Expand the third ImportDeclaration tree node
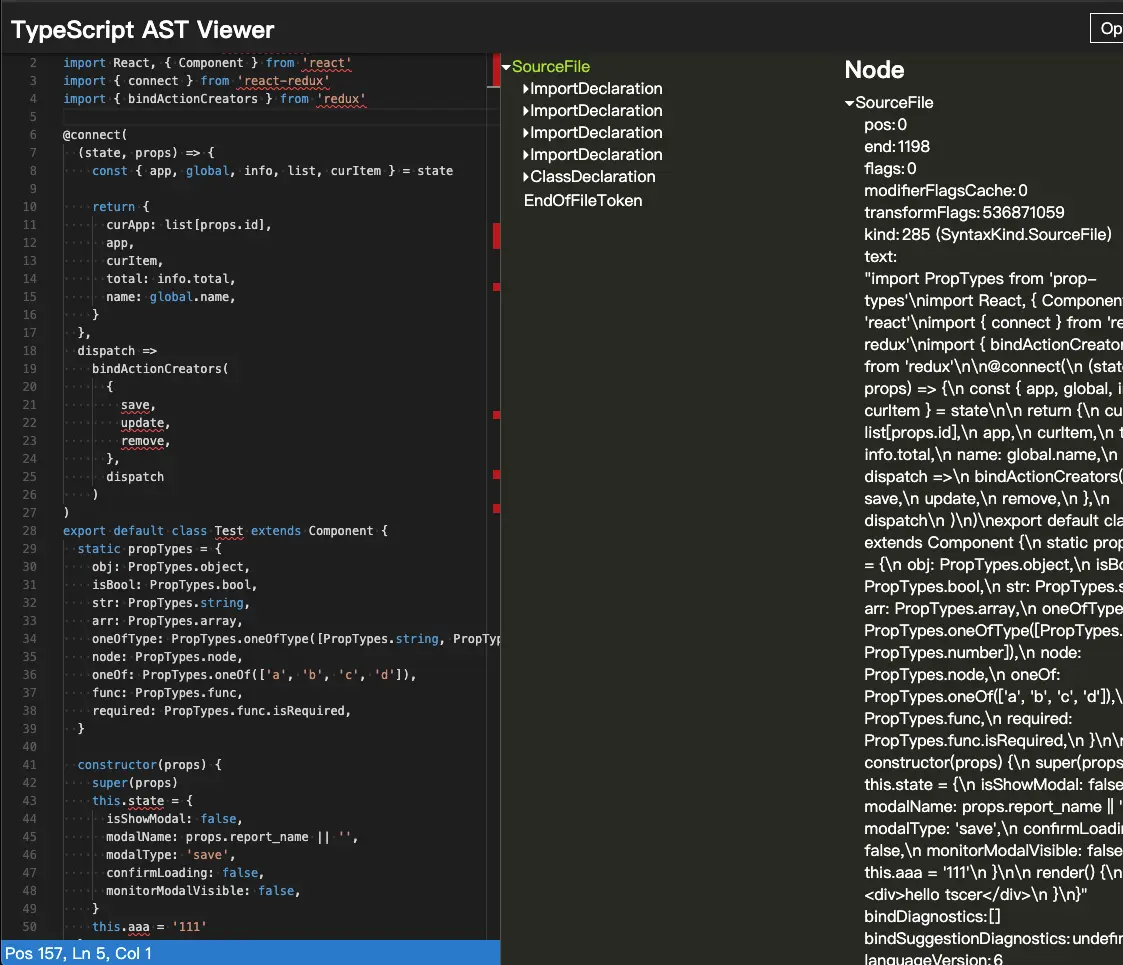Image resolution: width=1123 pixels, height=965 pixels. pos(526,133)
